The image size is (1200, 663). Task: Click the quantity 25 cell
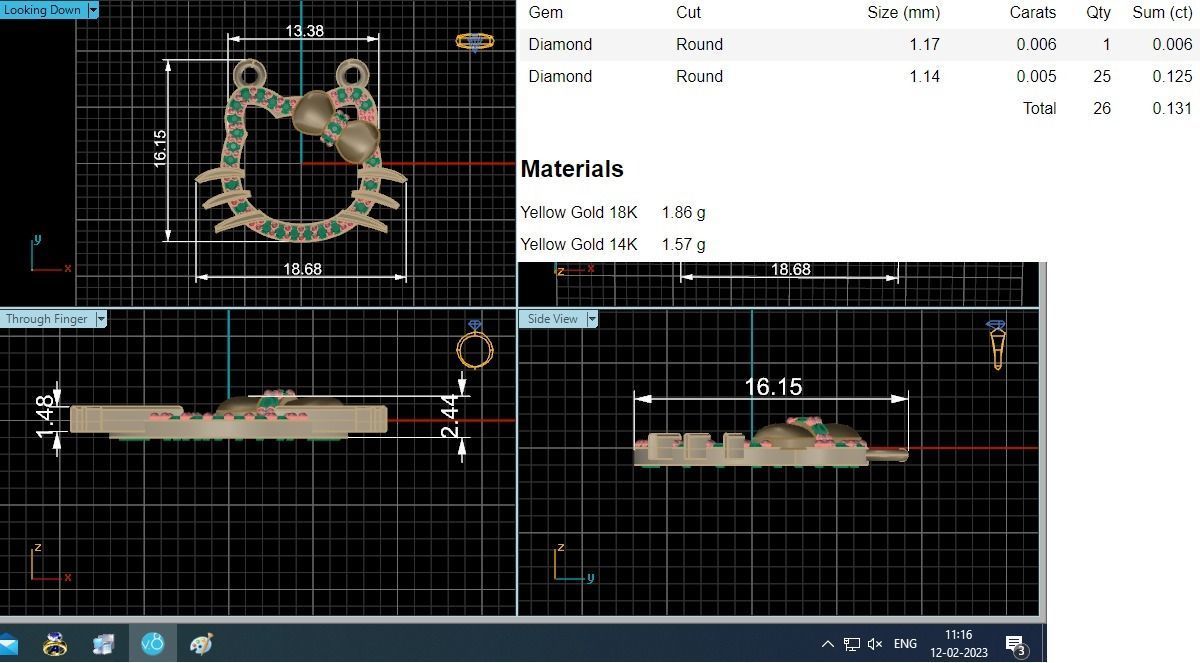point(1102,76)
